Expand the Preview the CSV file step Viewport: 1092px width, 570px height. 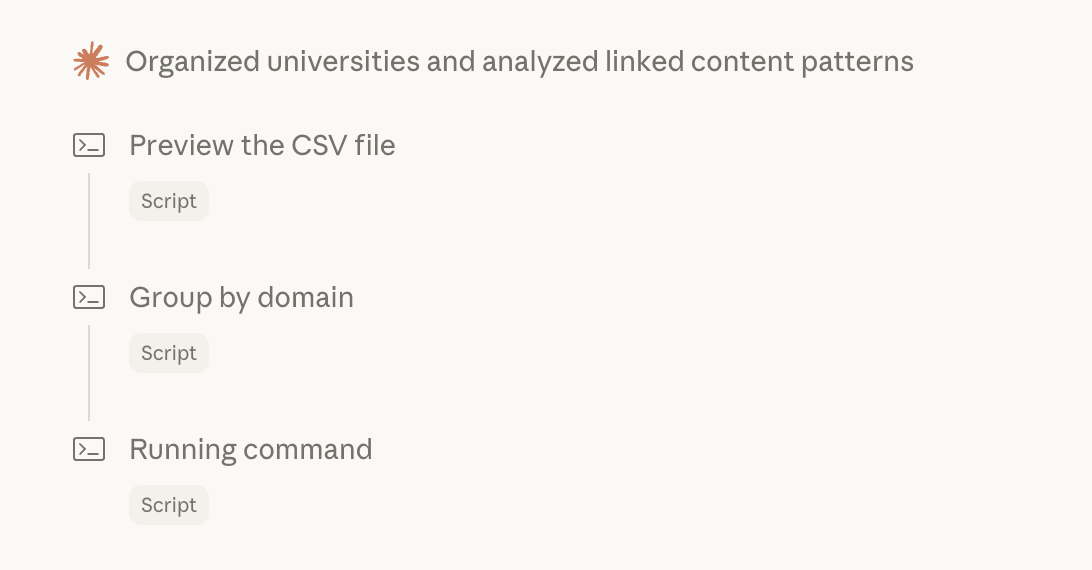[262, 146]
